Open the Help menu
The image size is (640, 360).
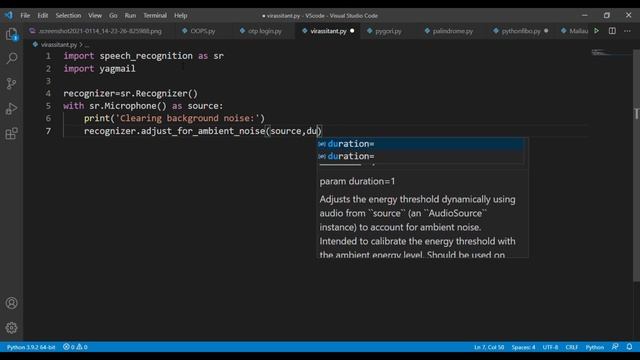click(180, 16)
